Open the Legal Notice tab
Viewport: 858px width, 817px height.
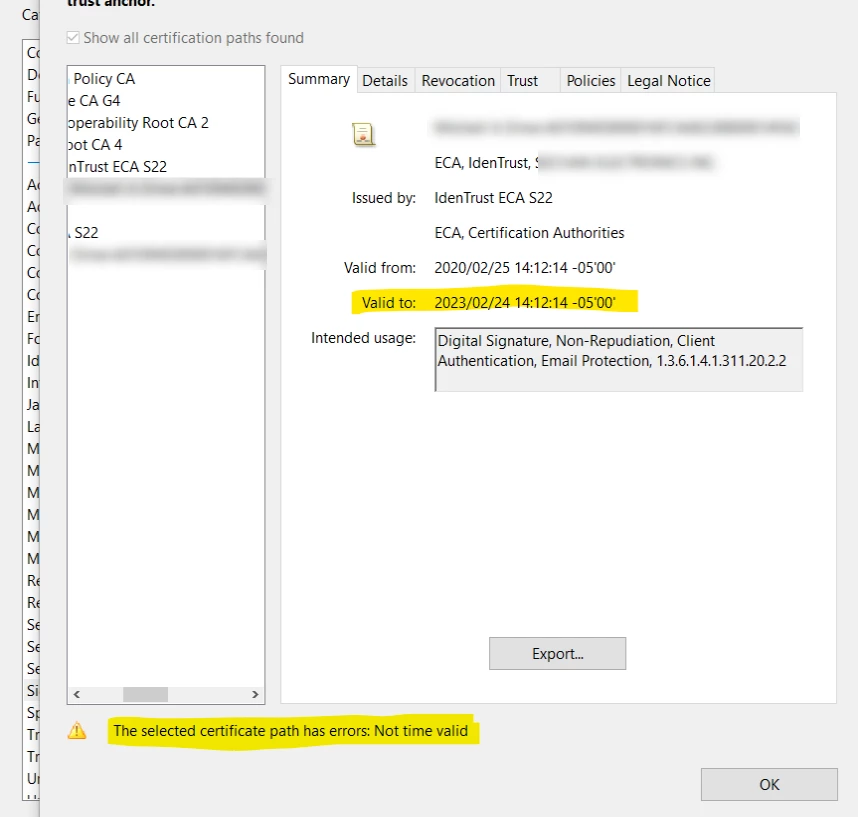(x=669, y=81)
